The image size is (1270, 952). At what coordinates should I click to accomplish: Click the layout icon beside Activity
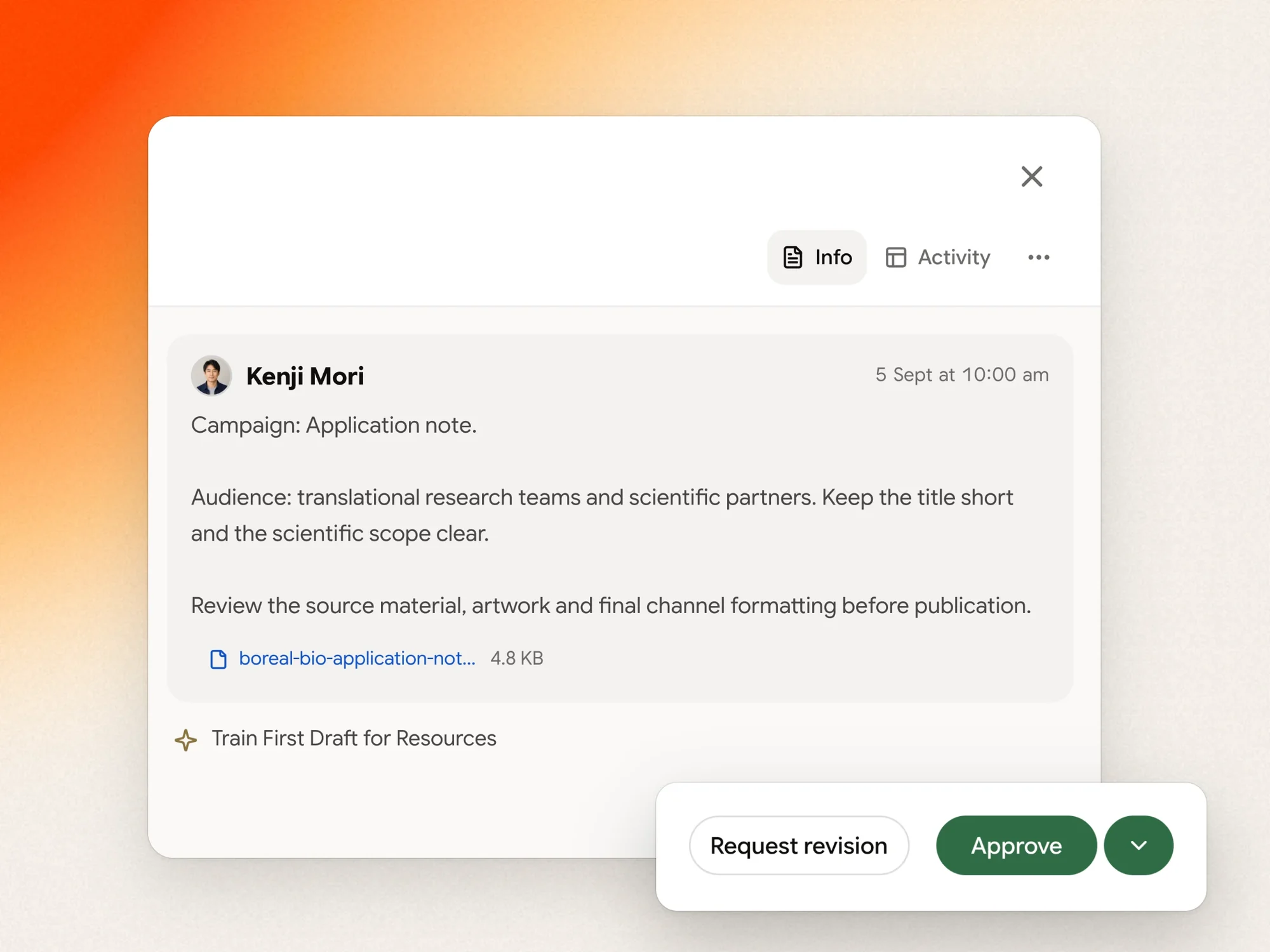tap(896, 257)
